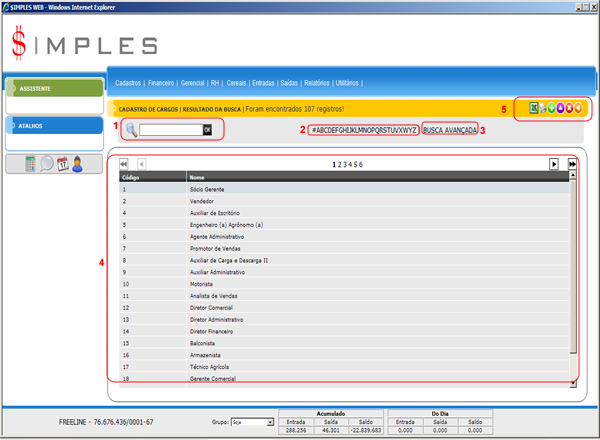The width and height of the screenshot is (600, 440).
Task: Click the green add record icon
Action: [553, 107]
